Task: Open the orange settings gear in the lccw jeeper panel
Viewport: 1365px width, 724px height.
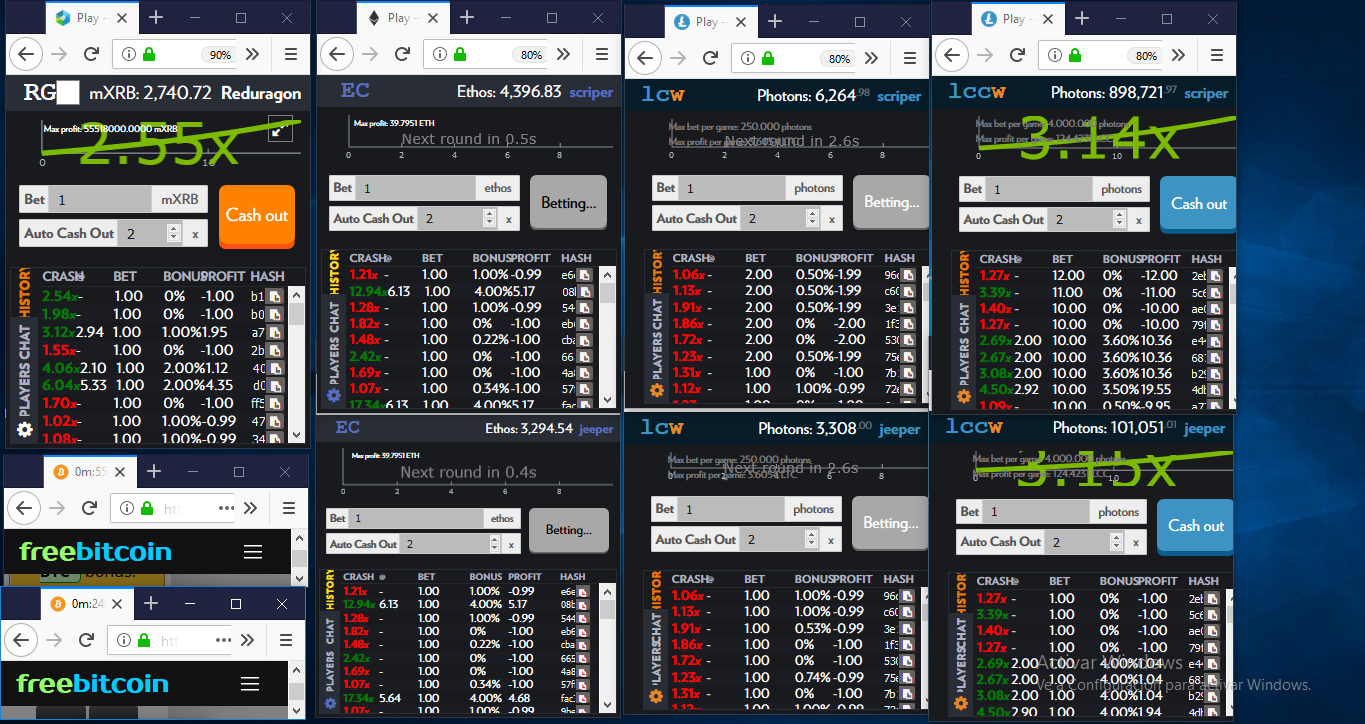Action: tap(961, 703)
